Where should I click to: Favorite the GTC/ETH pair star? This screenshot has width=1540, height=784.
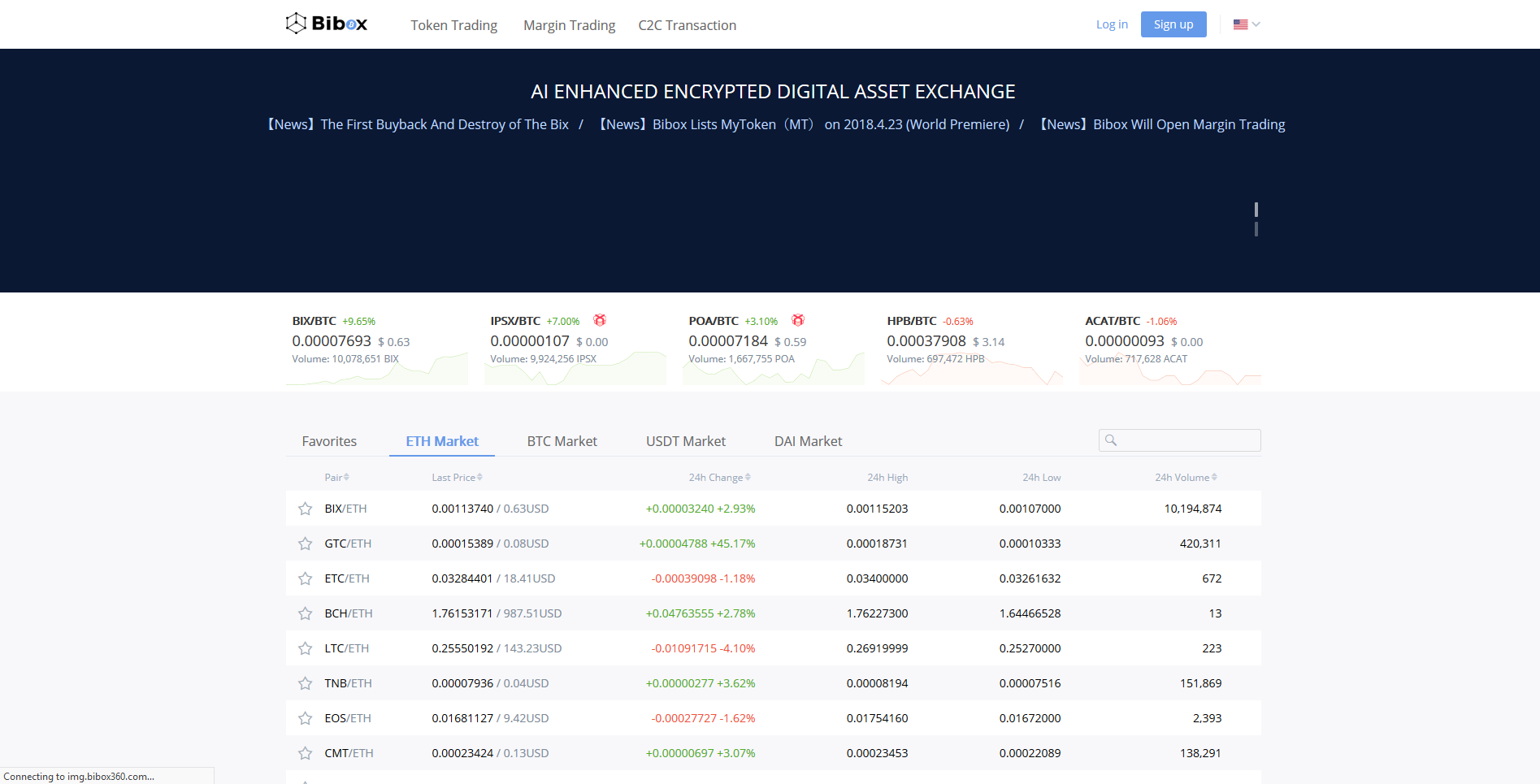pyautogui.click(x=306, y=544)
